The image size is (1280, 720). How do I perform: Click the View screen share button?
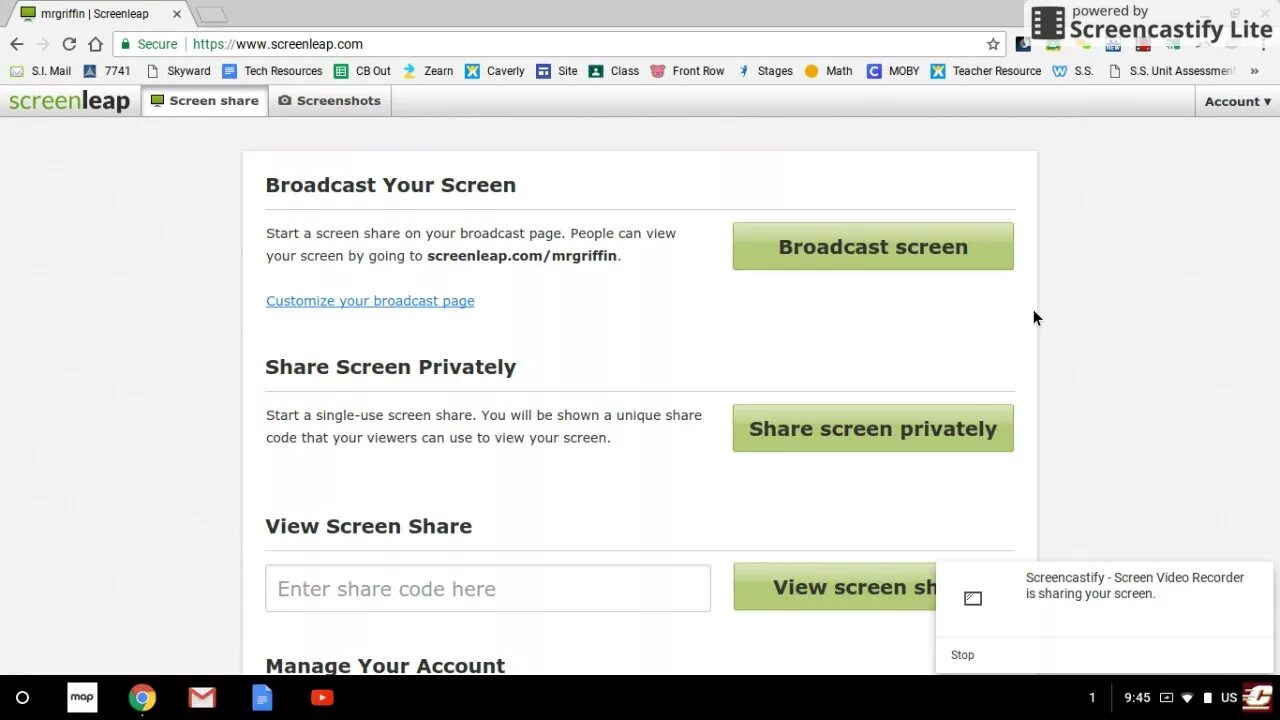[834, 587]
